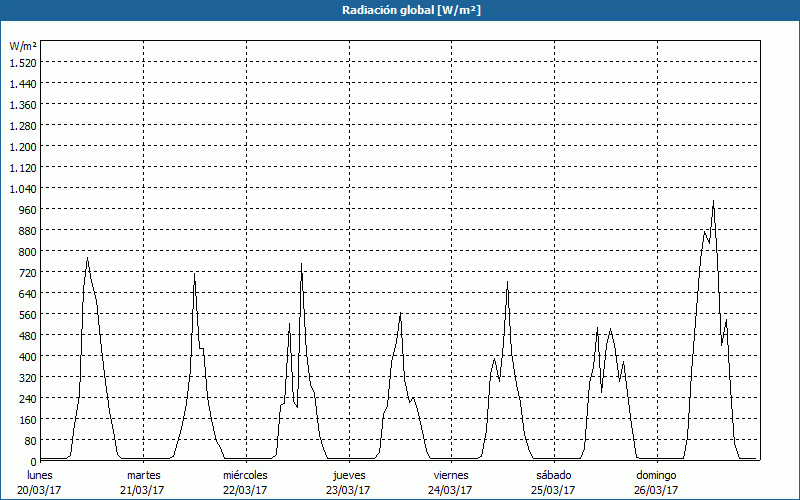Click the 320 axis label
The width and height of the screenshot is (800, 500).
28,378
